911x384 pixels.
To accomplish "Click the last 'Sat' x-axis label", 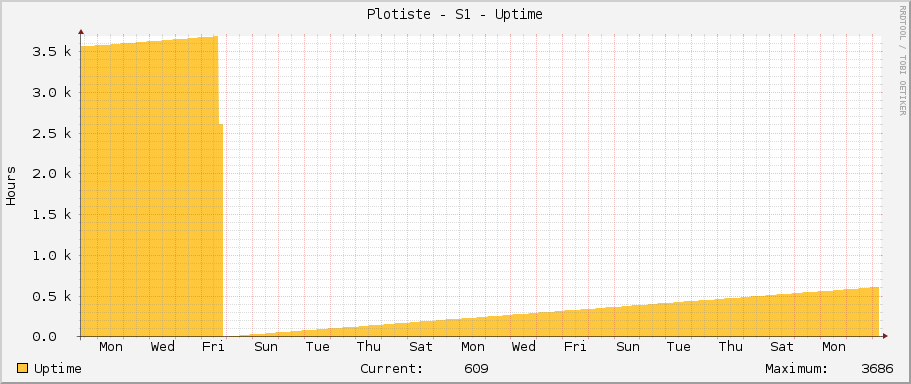I will tap(782, 347).
